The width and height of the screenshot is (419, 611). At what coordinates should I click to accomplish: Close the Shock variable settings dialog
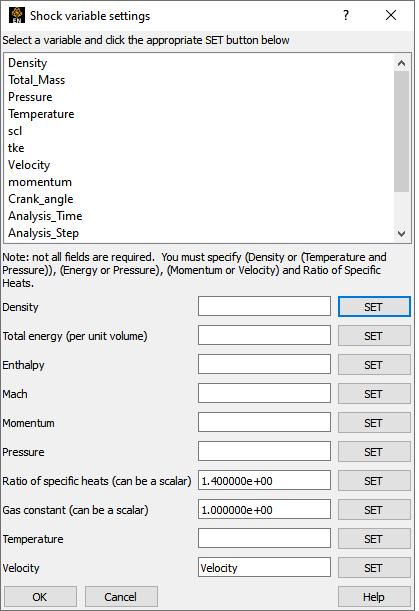click(x=391, y=16)
